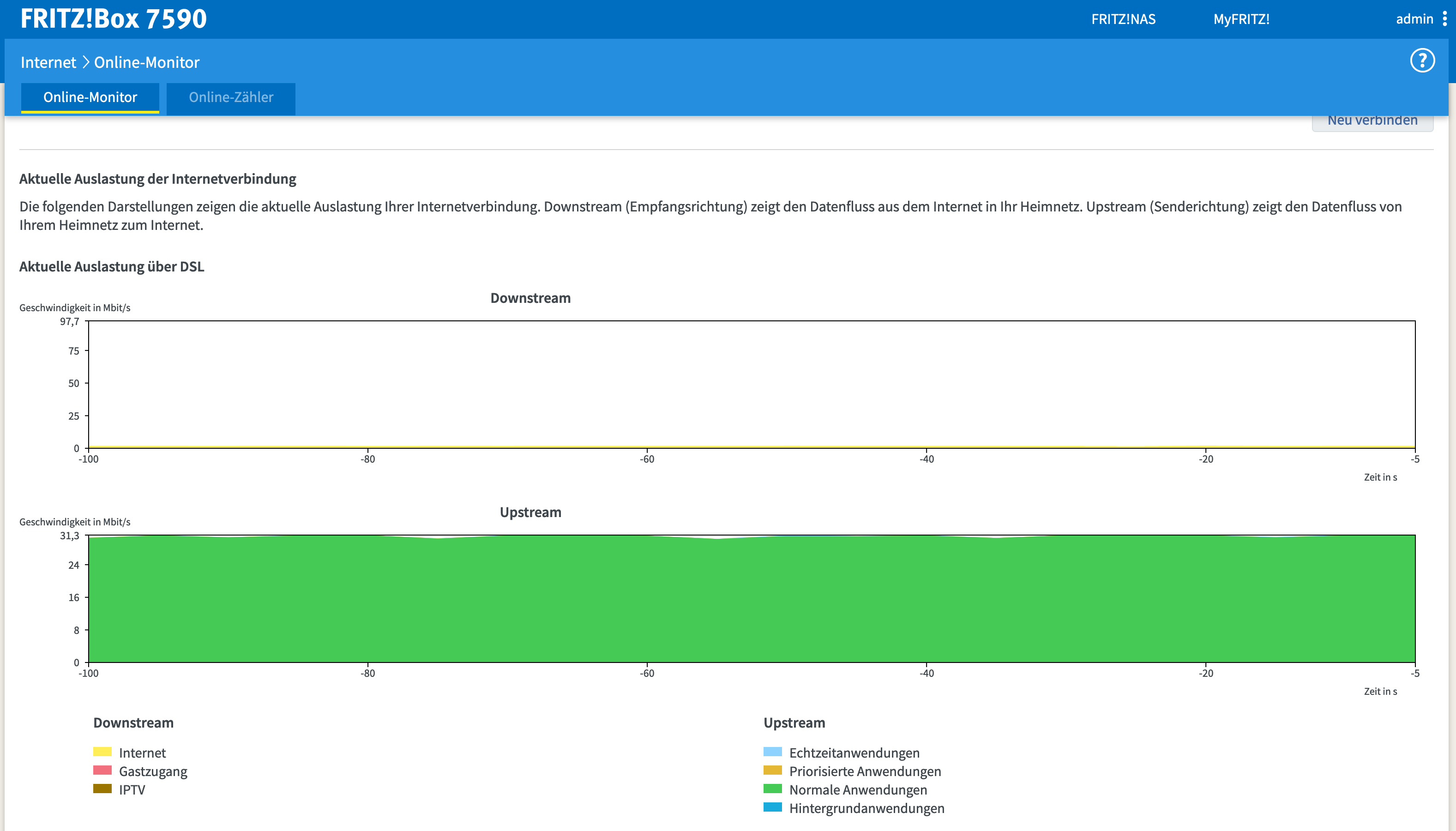
Task: Click the FRITZ!Box 7590 logo title
Action: click(x=114, y=18)
